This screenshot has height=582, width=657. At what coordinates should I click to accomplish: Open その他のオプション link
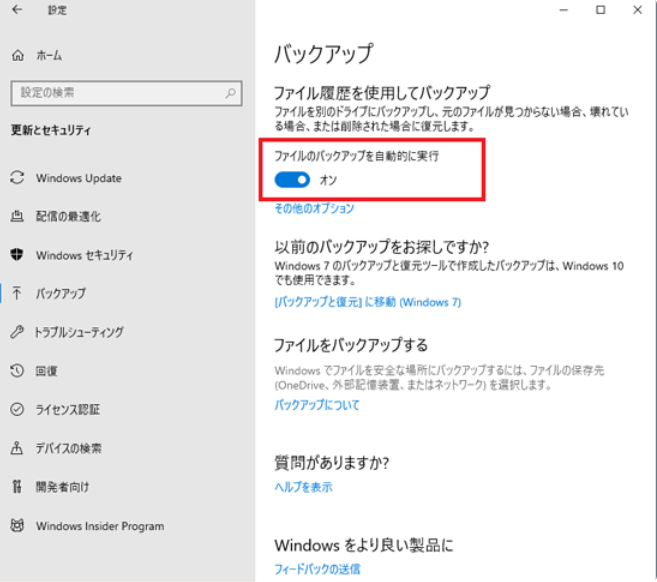[x=314, y=208]
